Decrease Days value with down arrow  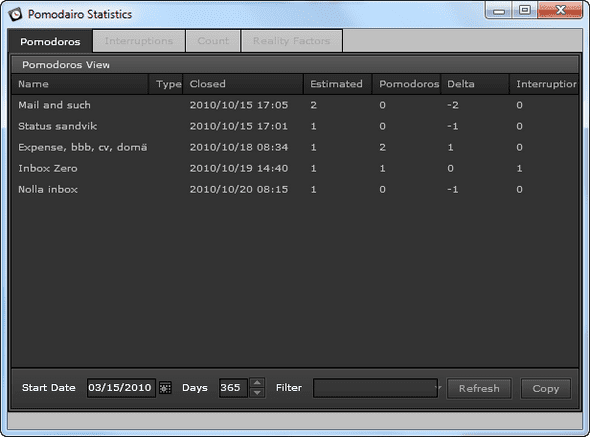coord(257,393)
